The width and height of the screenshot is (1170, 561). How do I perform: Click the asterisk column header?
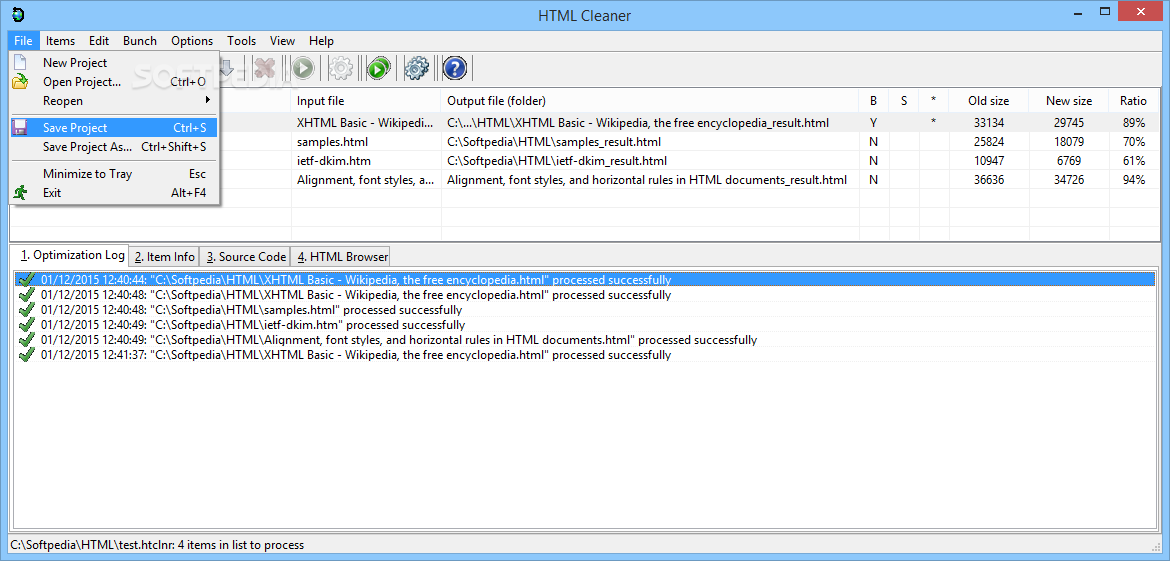coord(933,101)
